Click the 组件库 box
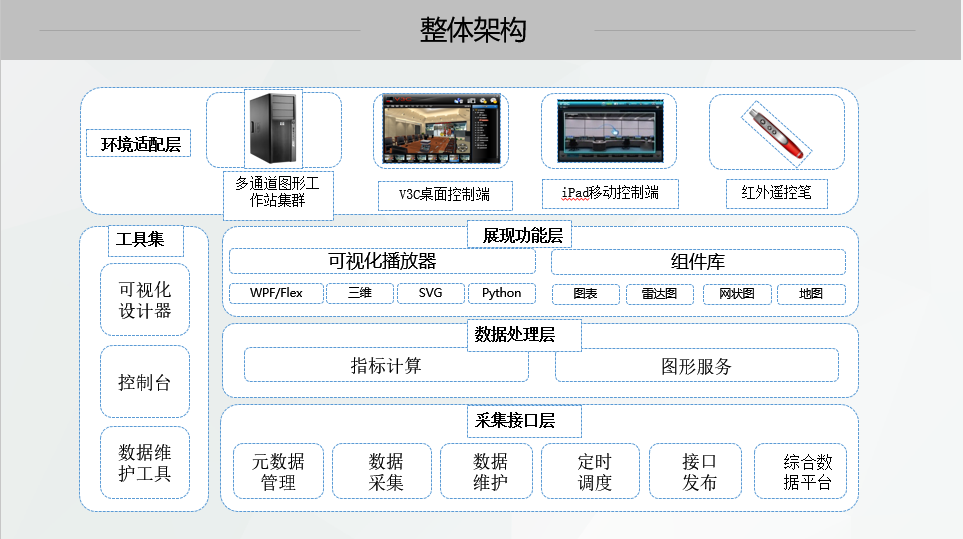 pos(698,262)
